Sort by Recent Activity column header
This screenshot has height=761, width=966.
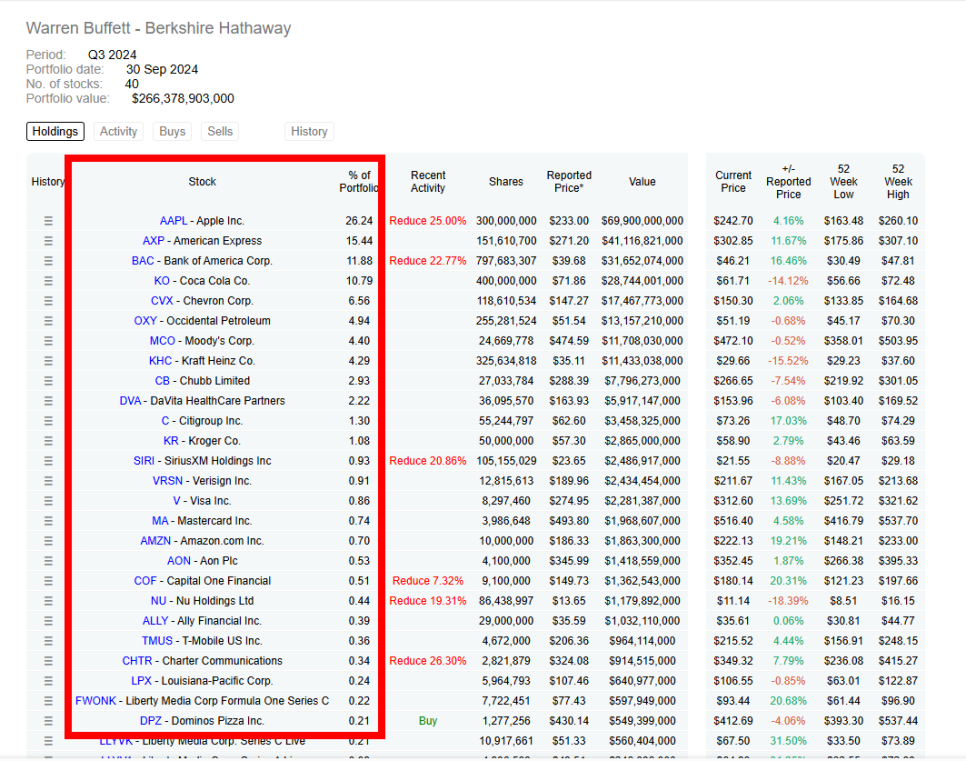click(x=428, y=182)
